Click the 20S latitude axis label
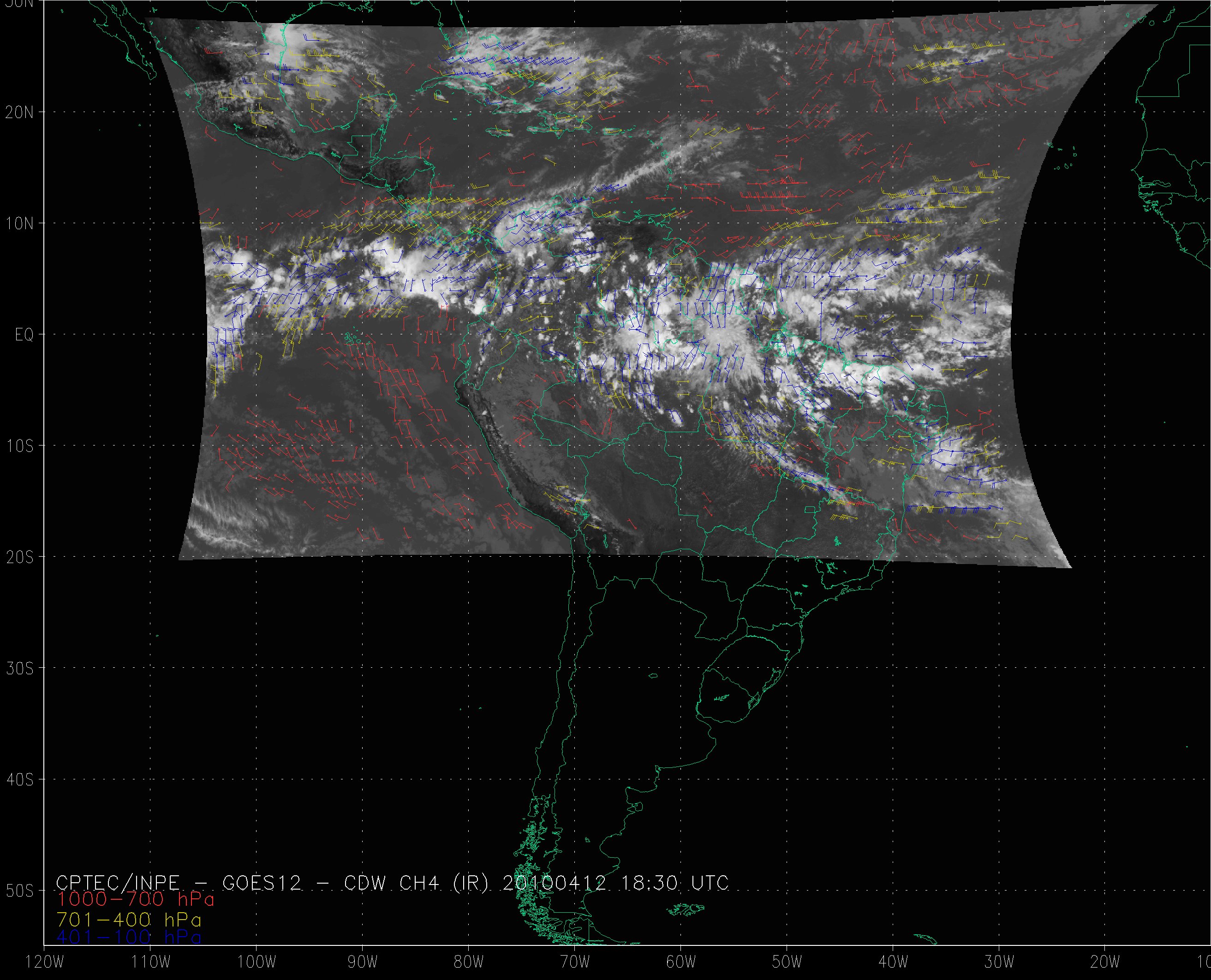1211x980 pixels. 19,557
